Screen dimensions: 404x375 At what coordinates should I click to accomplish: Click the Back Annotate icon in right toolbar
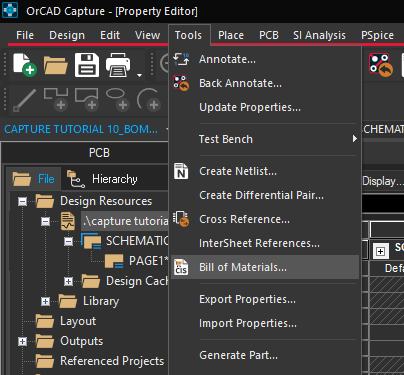point(381,65)
